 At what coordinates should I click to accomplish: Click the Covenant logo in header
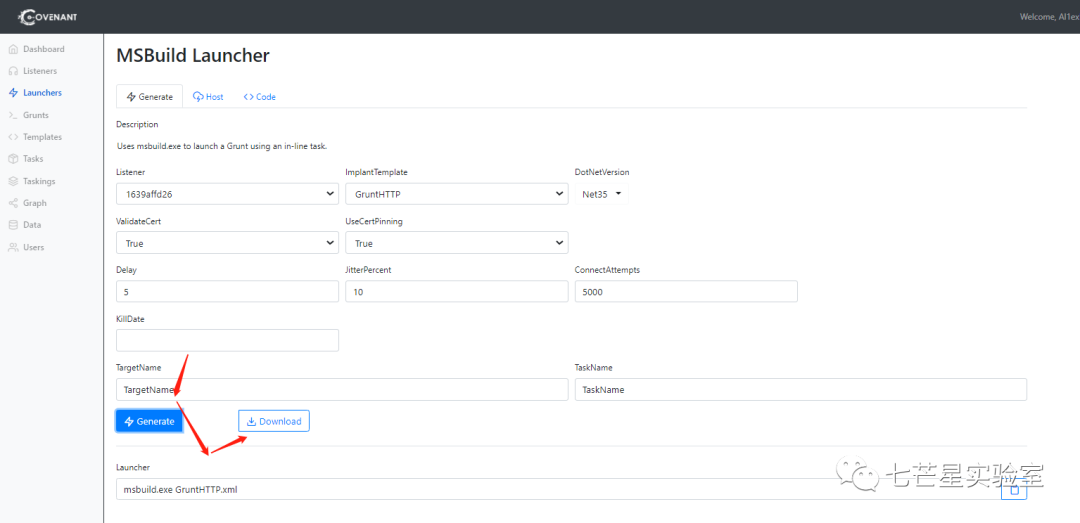[48, 17]
